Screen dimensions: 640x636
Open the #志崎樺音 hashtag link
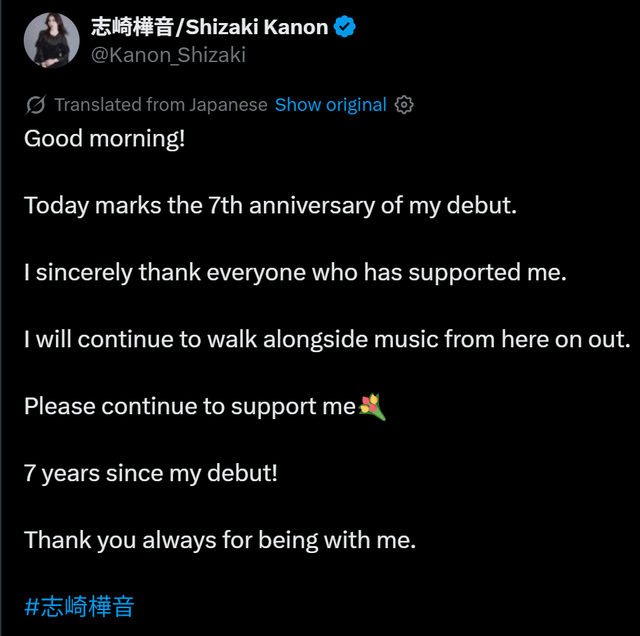pyautogui.click(x=79, y=606)
